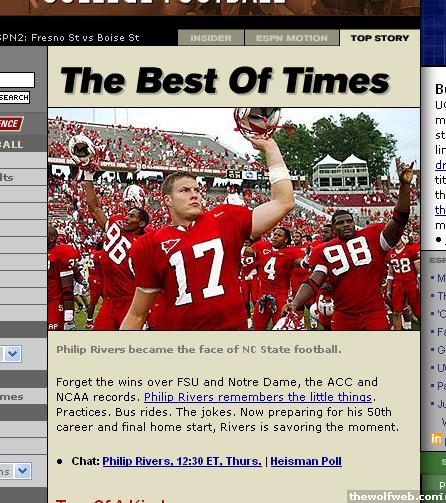Click 'The Best Of Times' headline
The image size is (446, 503).
225,80
